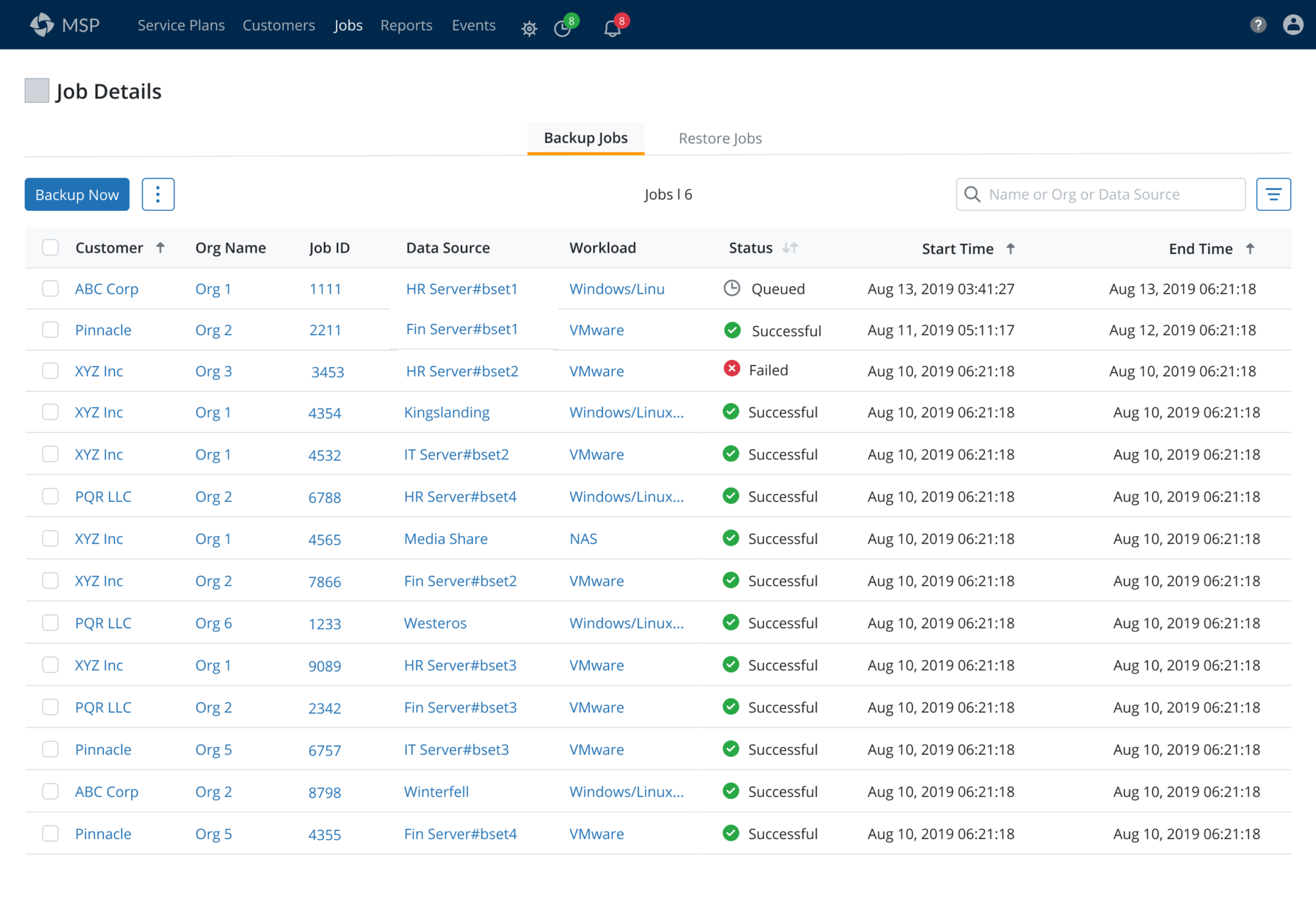Open the settings gear icon in navbar
This screenshot has width=1316, height=909.
click(x=529, y=28)
